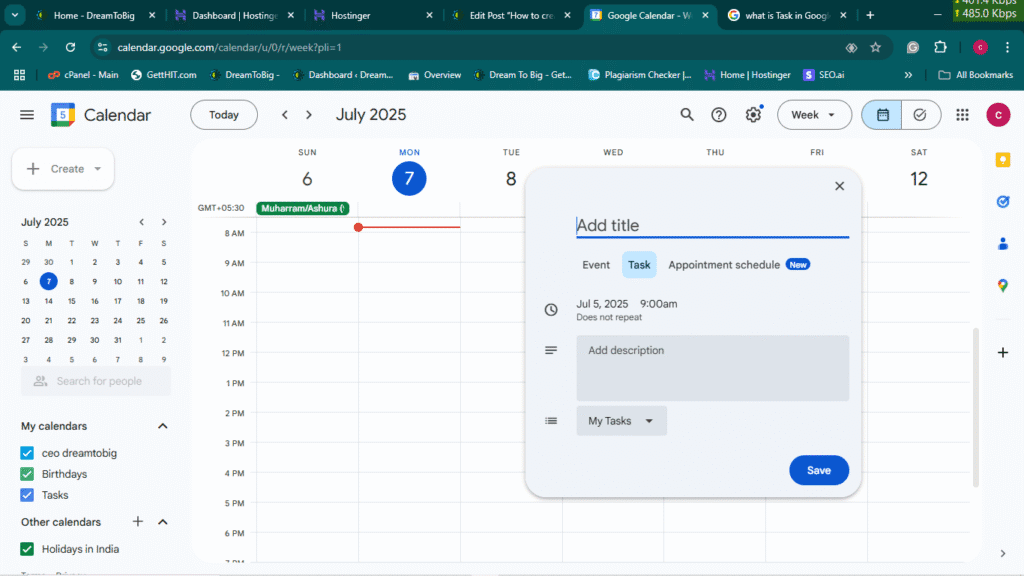Expand the My Tasks list dropdown
Image resolution: width=1024 pixels, height=576 pixels.
621,421
